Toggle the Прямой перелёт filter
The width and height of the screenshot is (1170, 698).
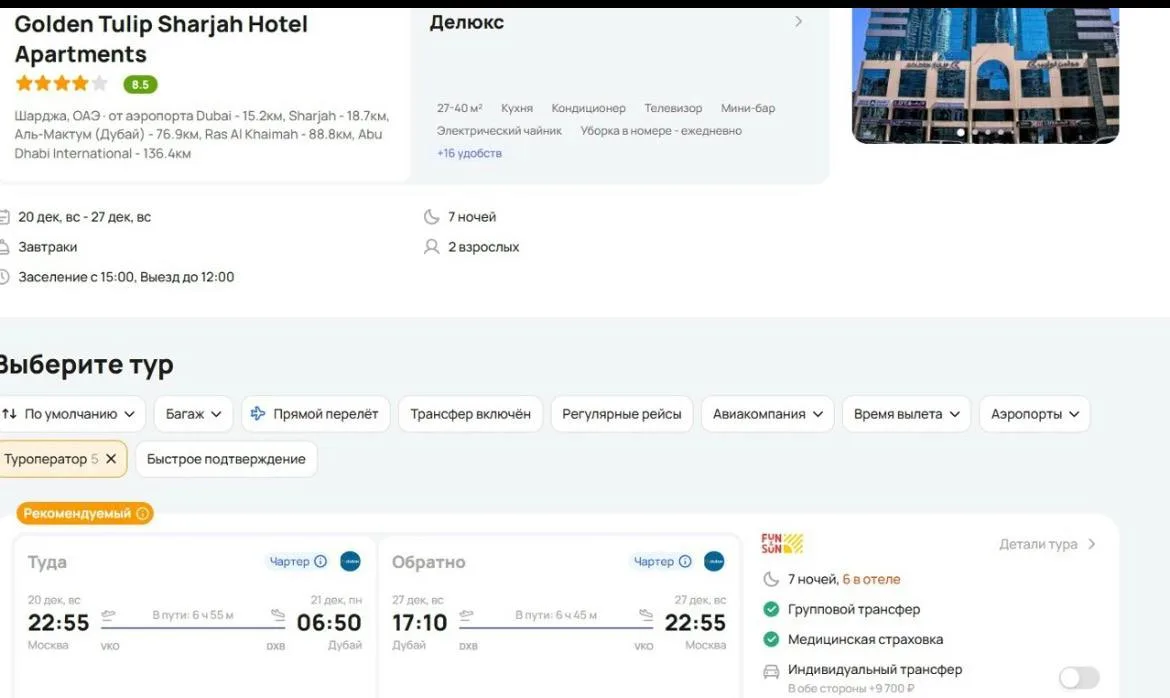[x=316, y=414]
